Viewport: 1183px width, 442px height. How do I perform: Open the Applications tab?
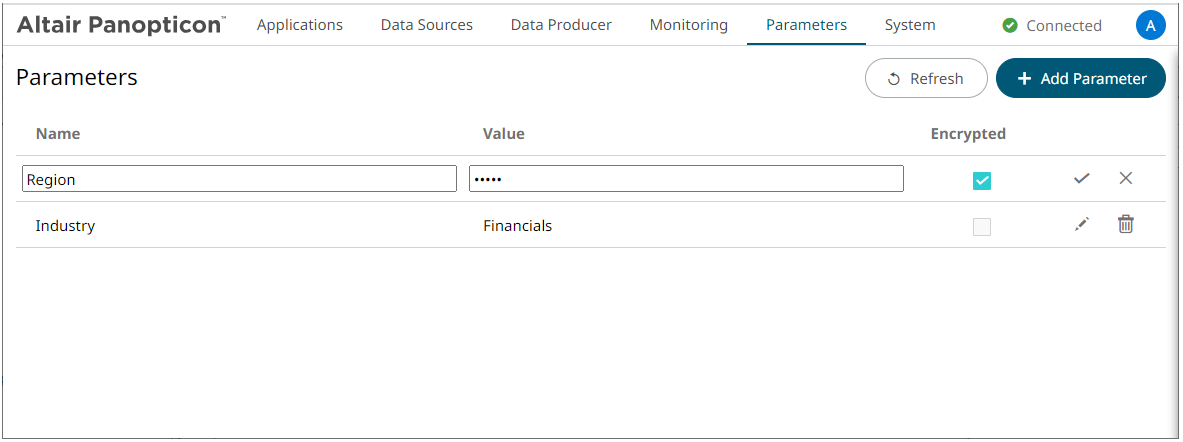pyautogui.click(x=299, y=25)
